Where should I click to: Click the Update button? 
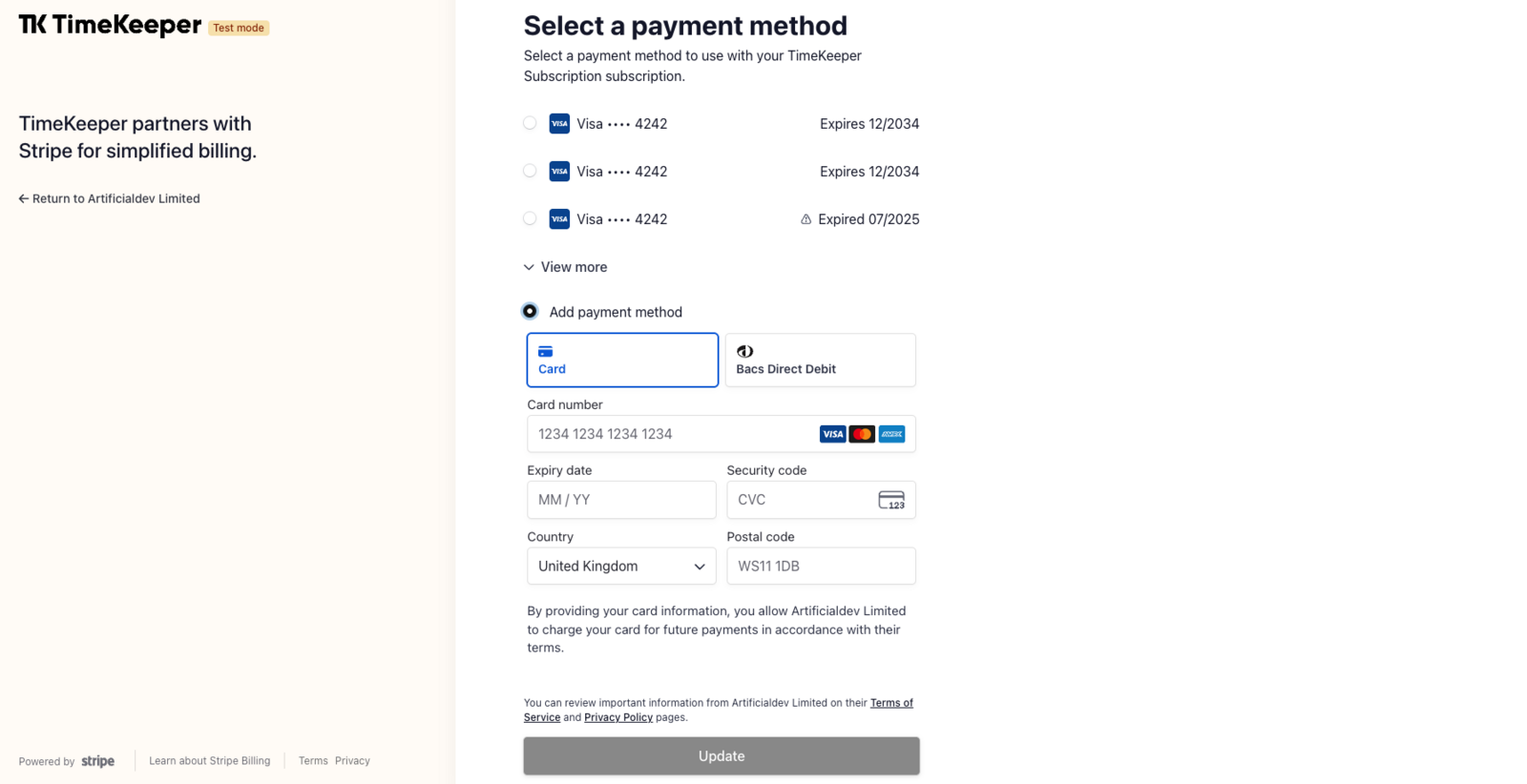point(722,755)
